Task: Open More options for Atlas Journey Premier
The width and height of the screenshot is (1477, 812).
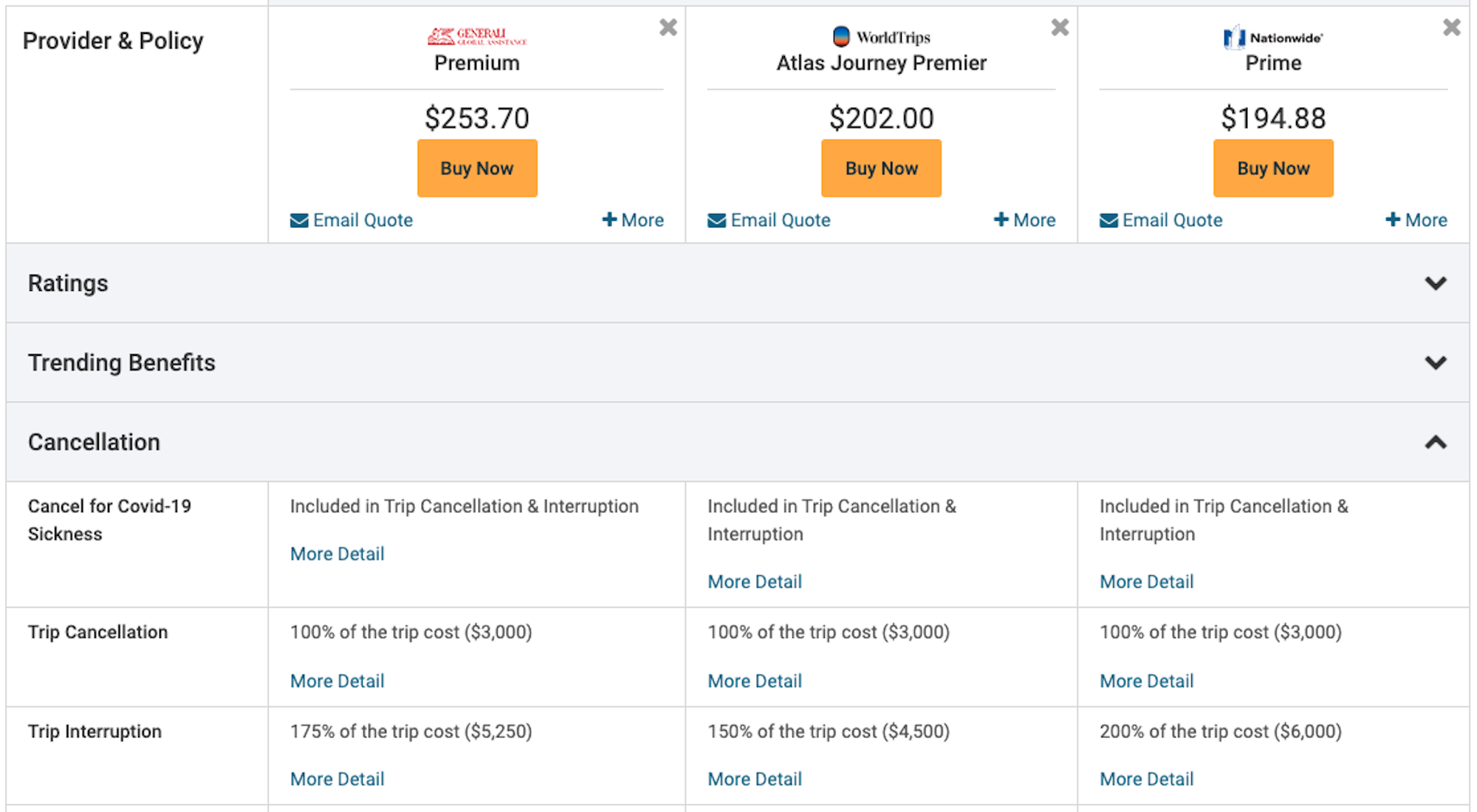Action: click(1024, 220)
